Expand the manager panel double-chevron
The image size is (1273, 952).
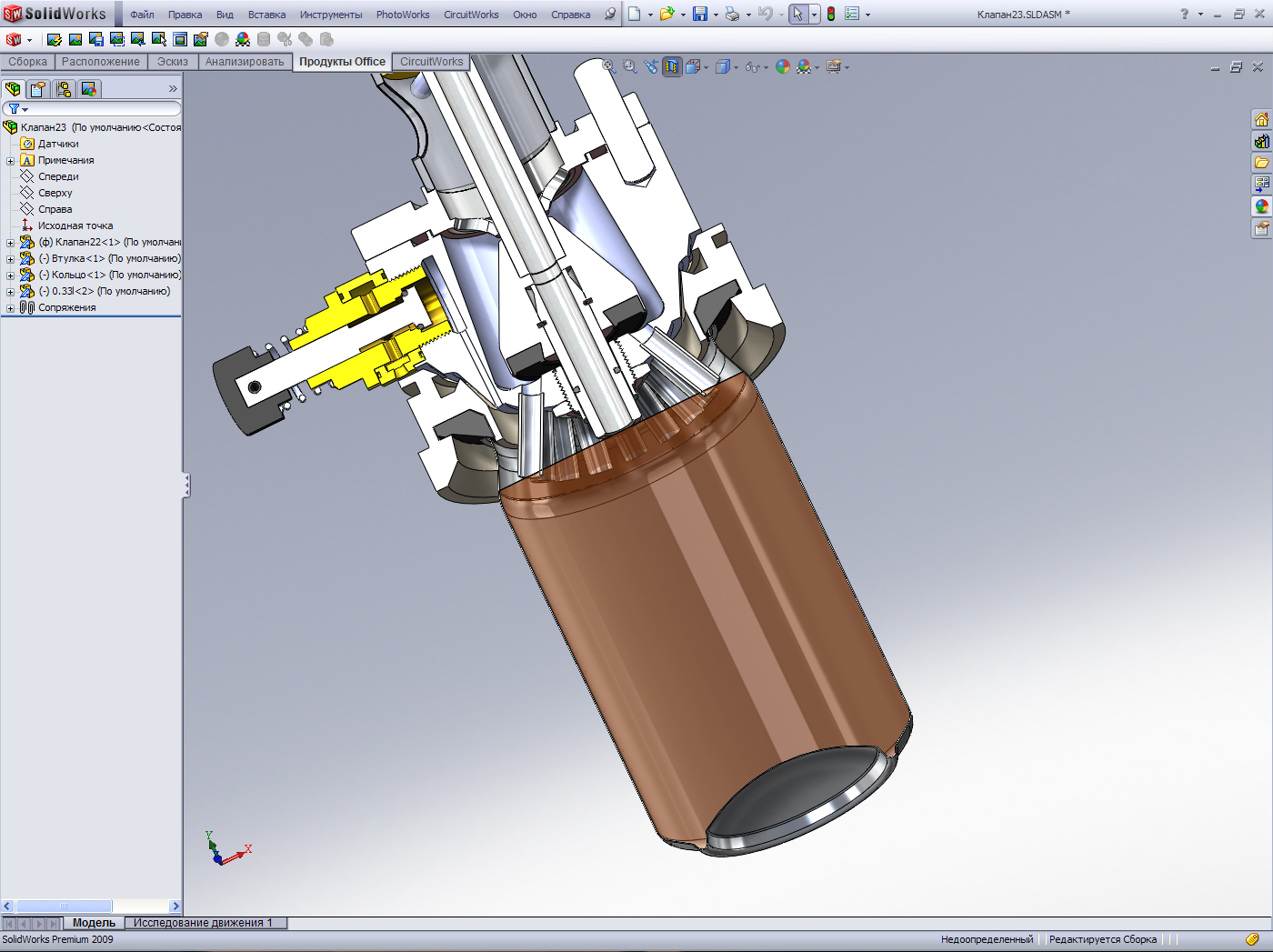coord(173,89)
